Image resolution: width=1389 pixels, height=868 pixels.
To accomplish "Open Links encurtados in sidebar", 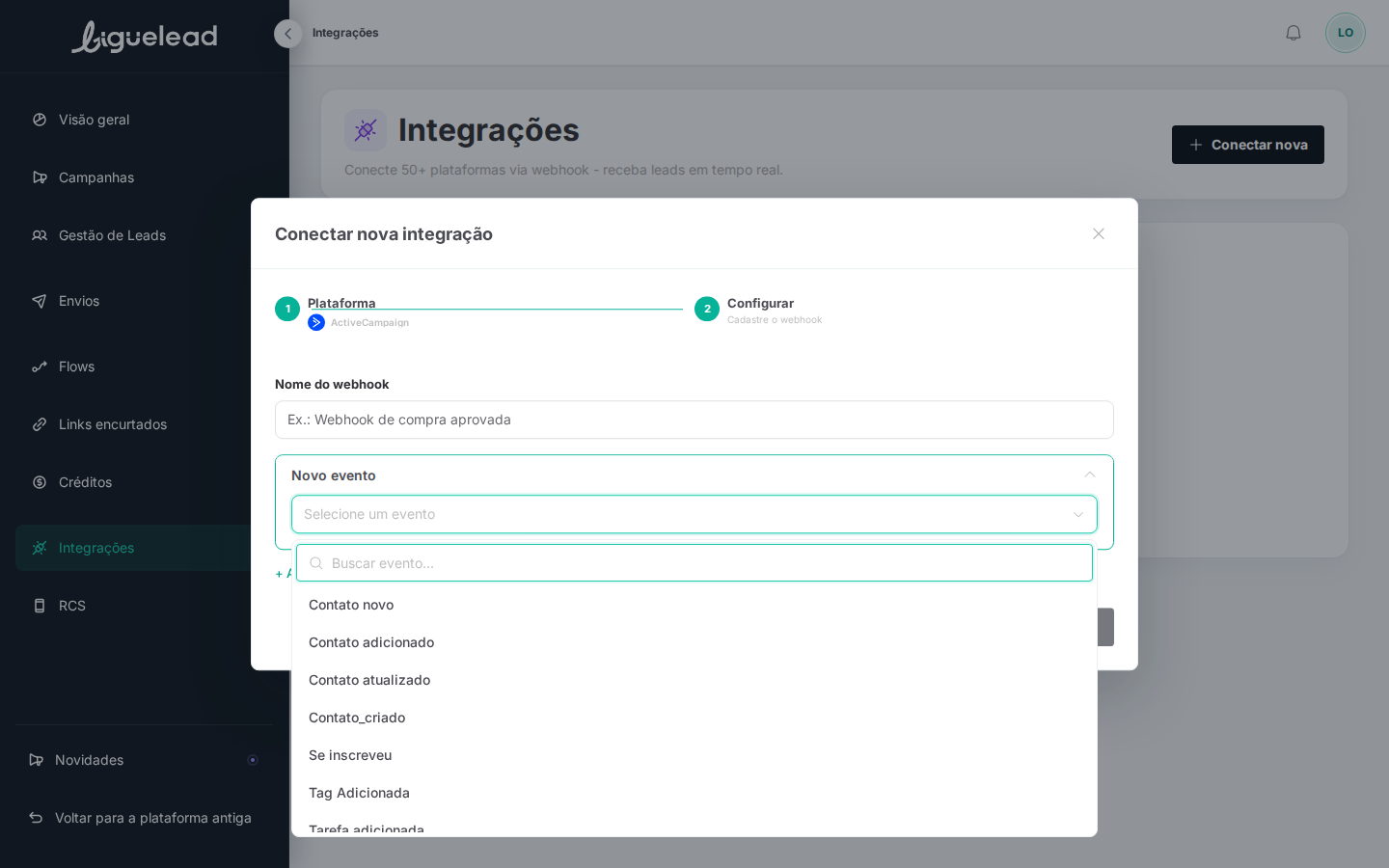I will 145,424.
